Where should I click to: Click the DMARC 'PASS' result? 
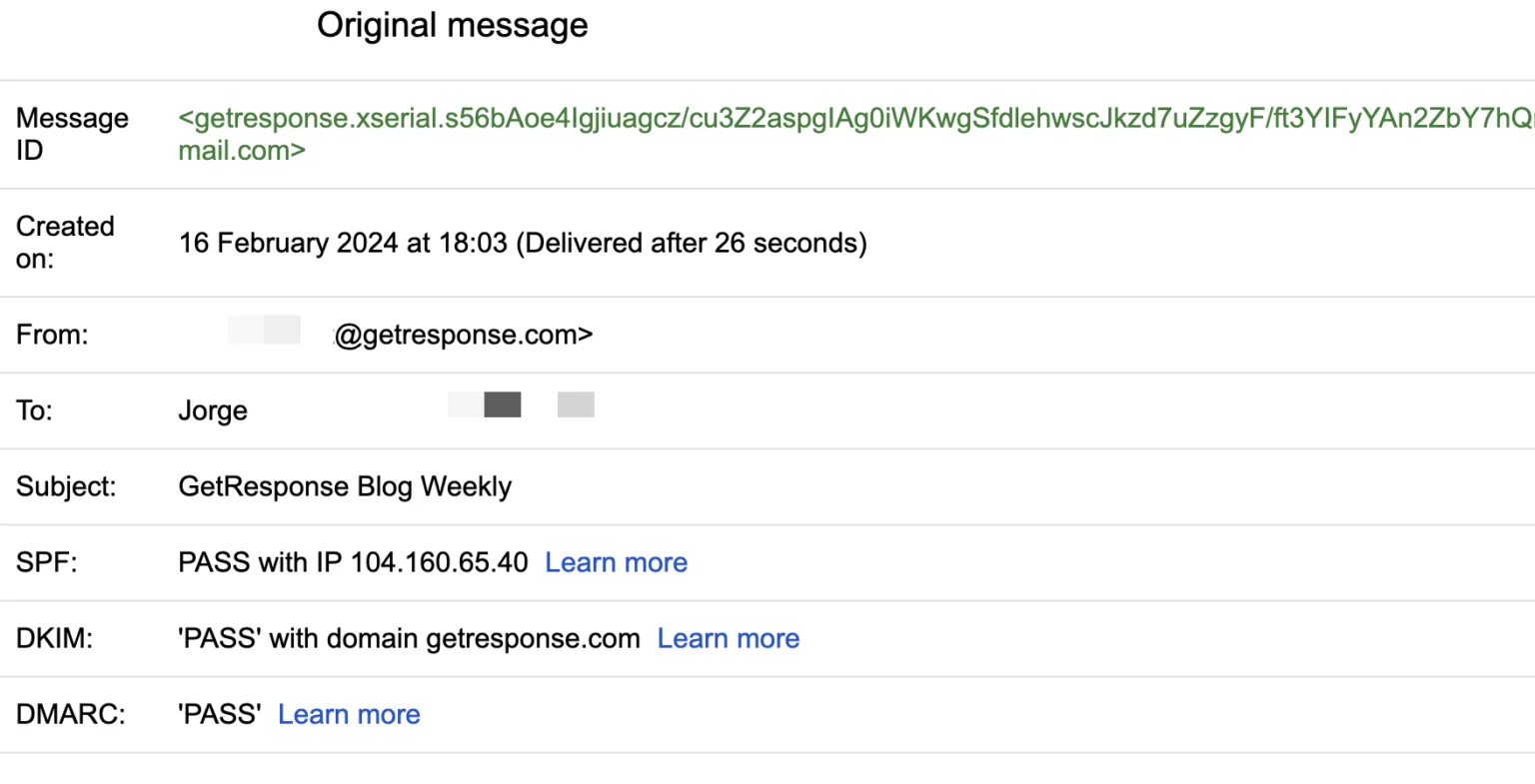[x=219, y=714]
